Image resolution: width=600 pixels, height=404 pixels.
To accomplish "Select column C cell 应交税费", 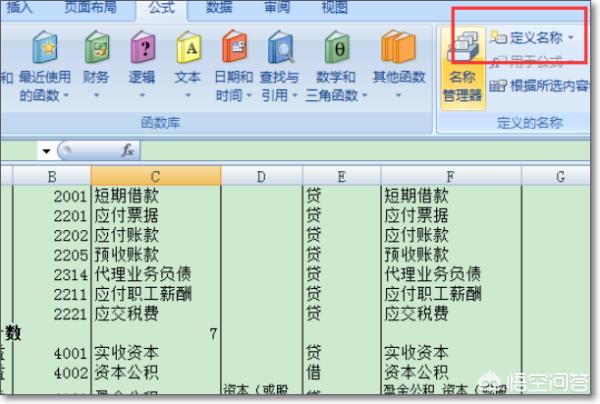I will 156,314.
